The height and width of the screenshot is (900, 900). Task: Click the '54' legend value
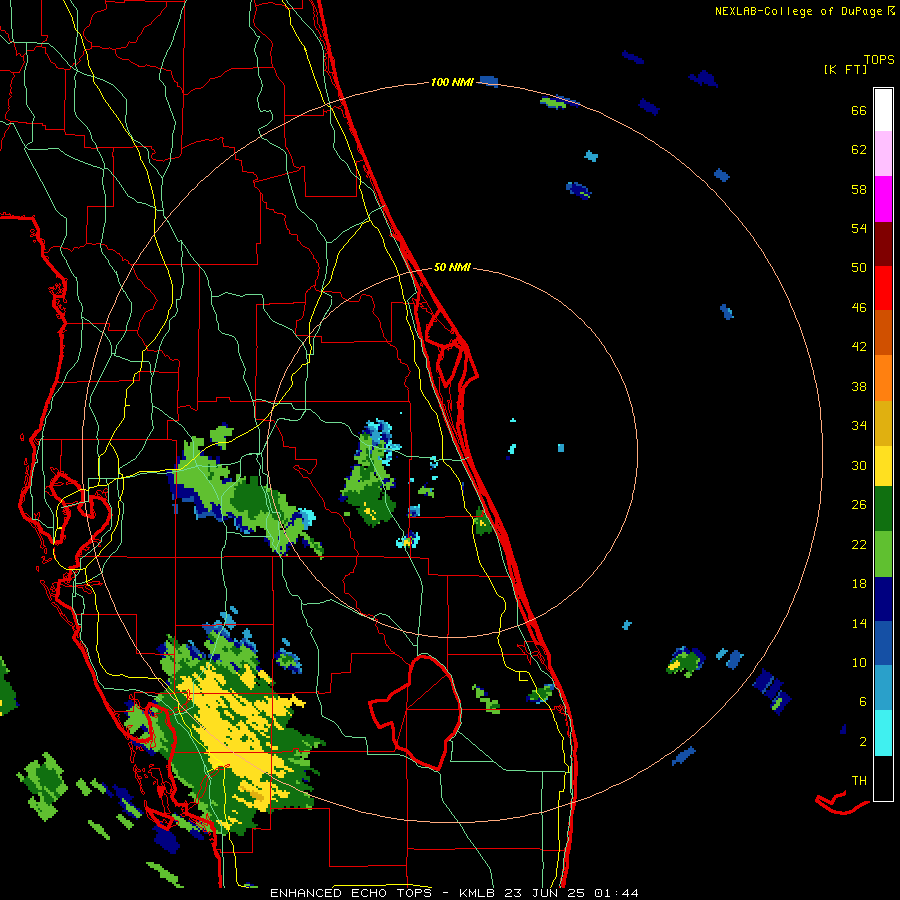coord(859,228)
